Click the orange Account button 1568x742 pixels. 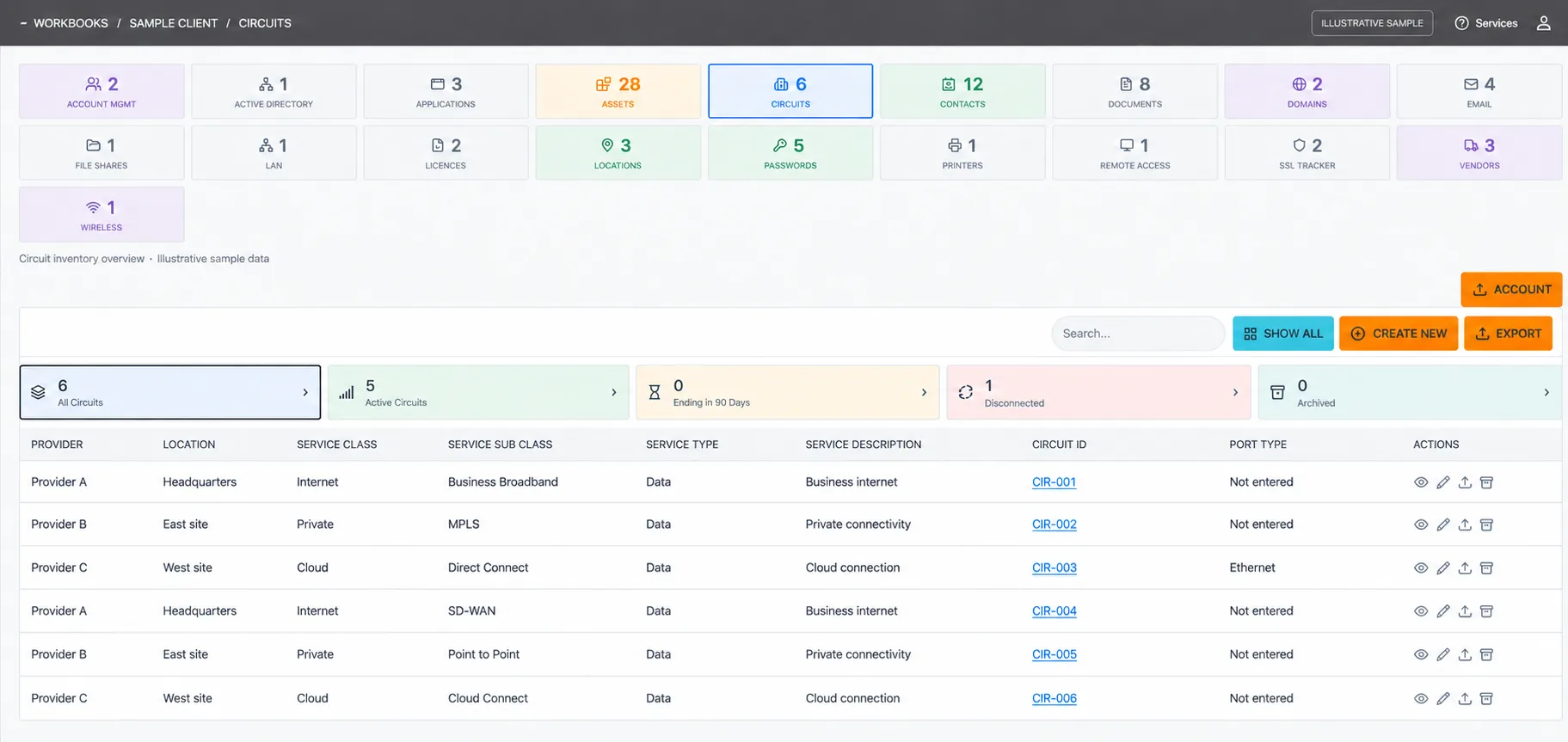coord(1511,290)
